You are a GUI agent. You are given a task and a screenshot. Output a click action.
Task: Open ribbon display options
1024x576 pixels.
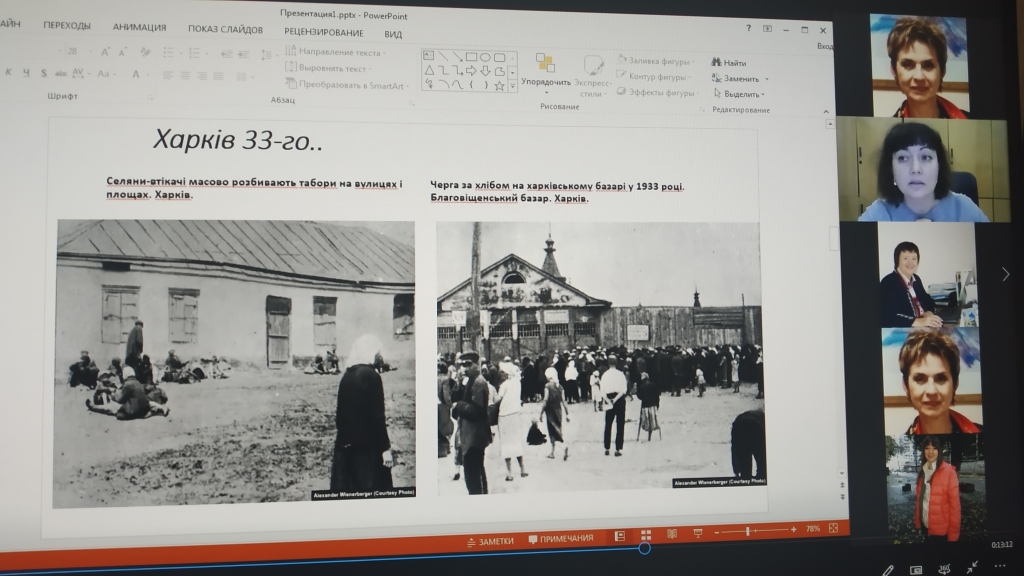click(767, 29)
